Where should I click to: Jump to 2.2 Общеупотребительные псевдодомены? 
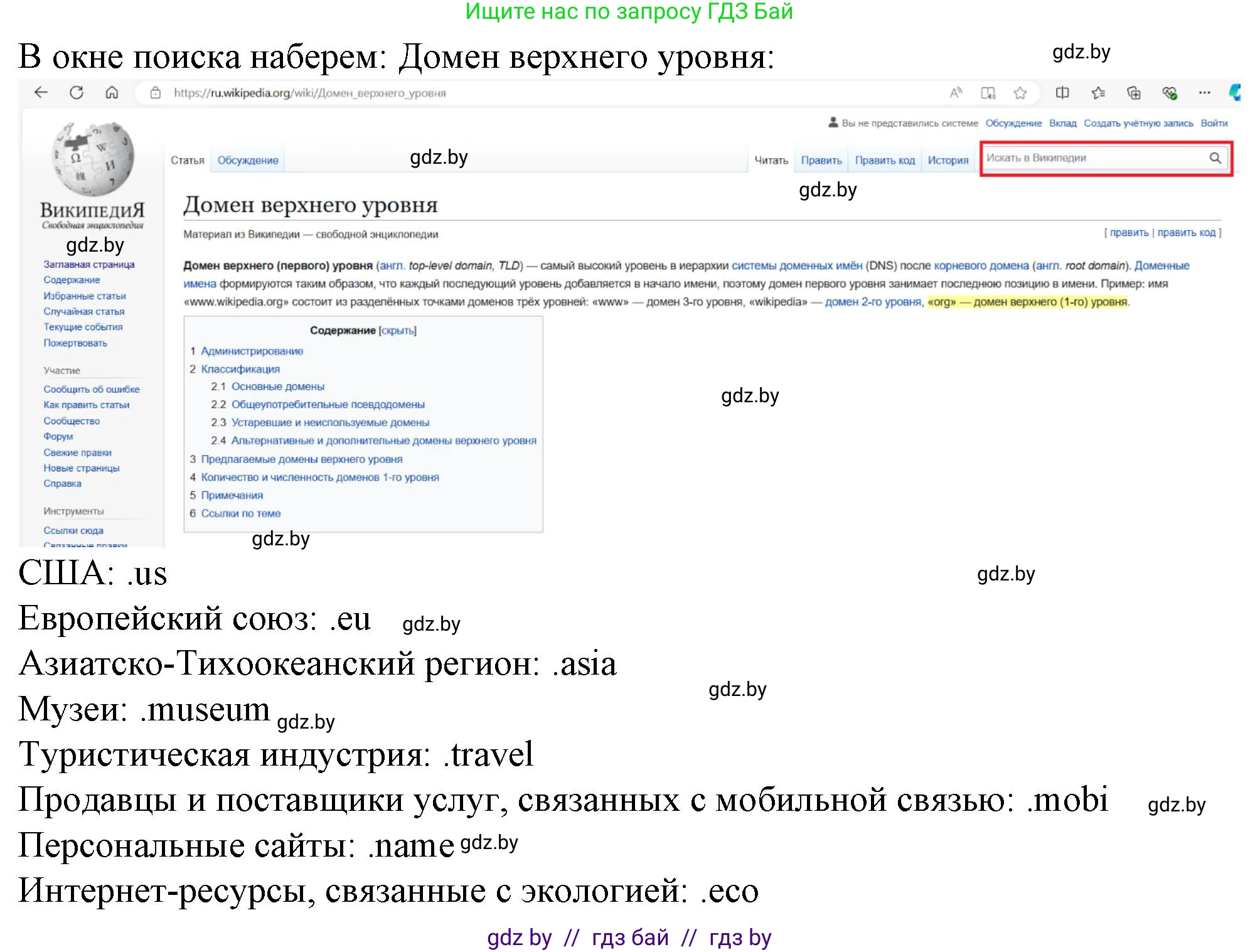click(328, 405)
